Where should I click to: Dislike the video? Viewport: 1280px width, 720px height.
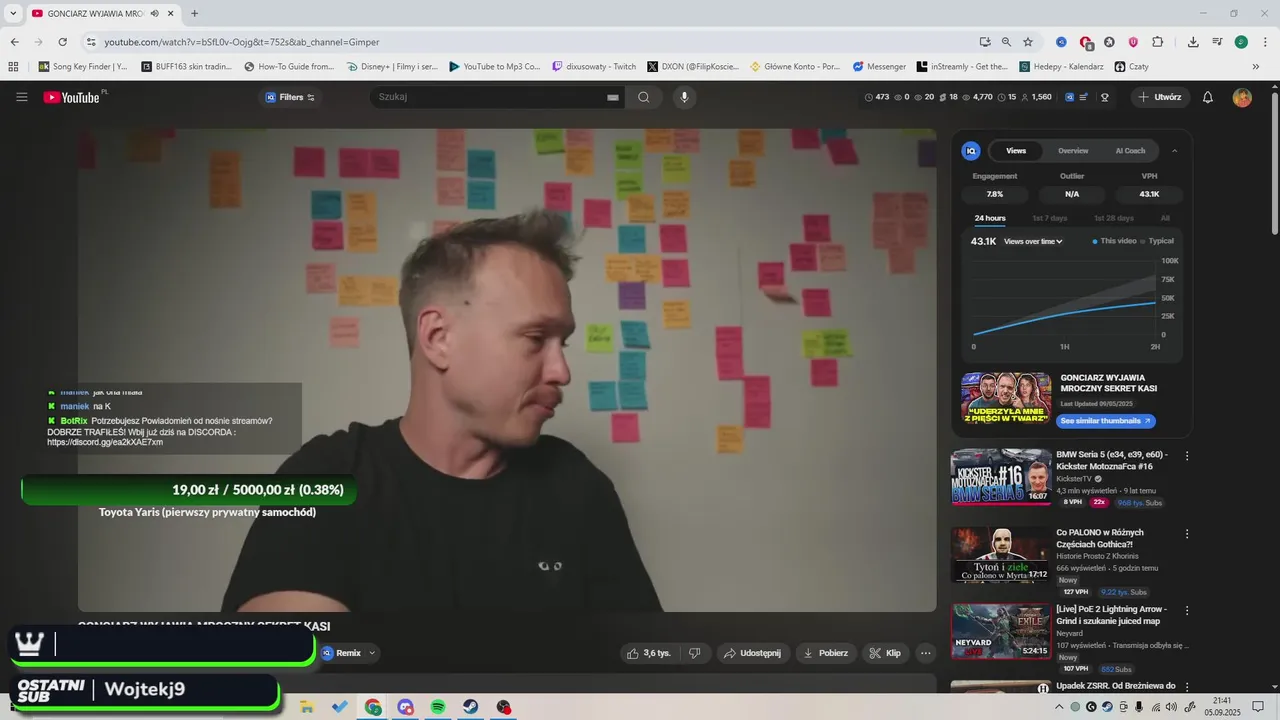click(695, 653)
